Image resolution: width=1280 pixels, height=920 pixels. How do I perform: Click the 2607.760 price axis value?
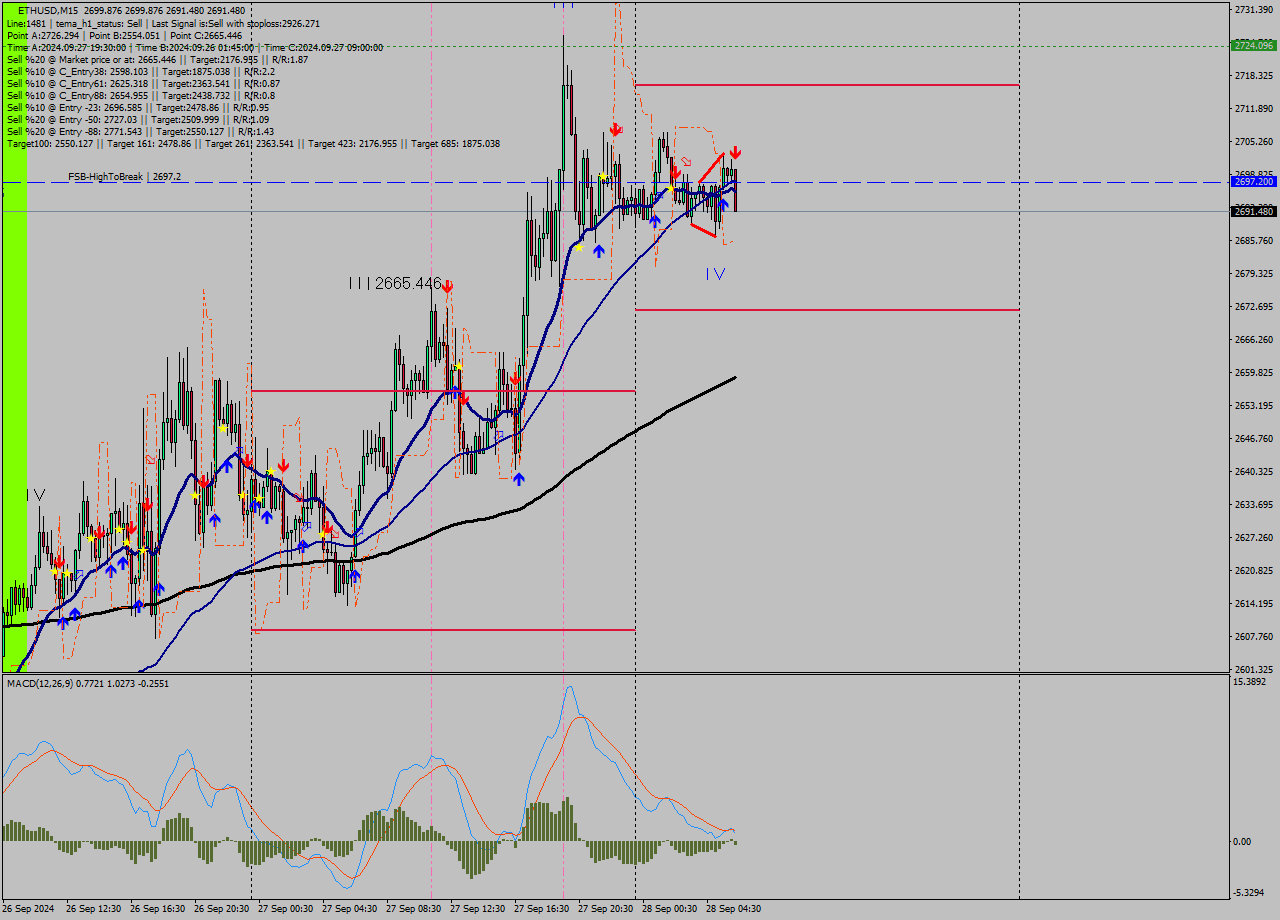[1254, 636]
